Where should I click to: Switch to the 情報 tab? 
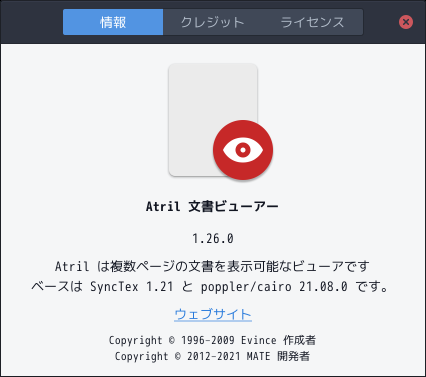113,22
